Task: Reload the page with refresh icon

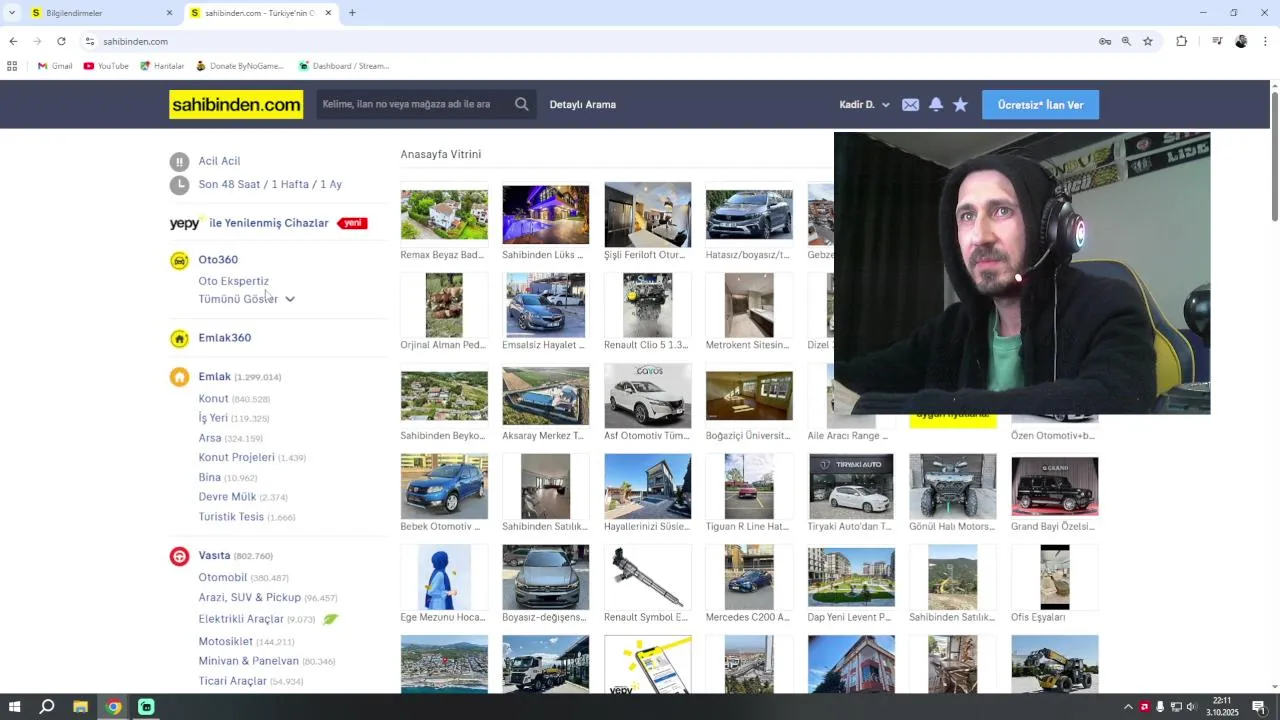Action: tap(61, 41)
